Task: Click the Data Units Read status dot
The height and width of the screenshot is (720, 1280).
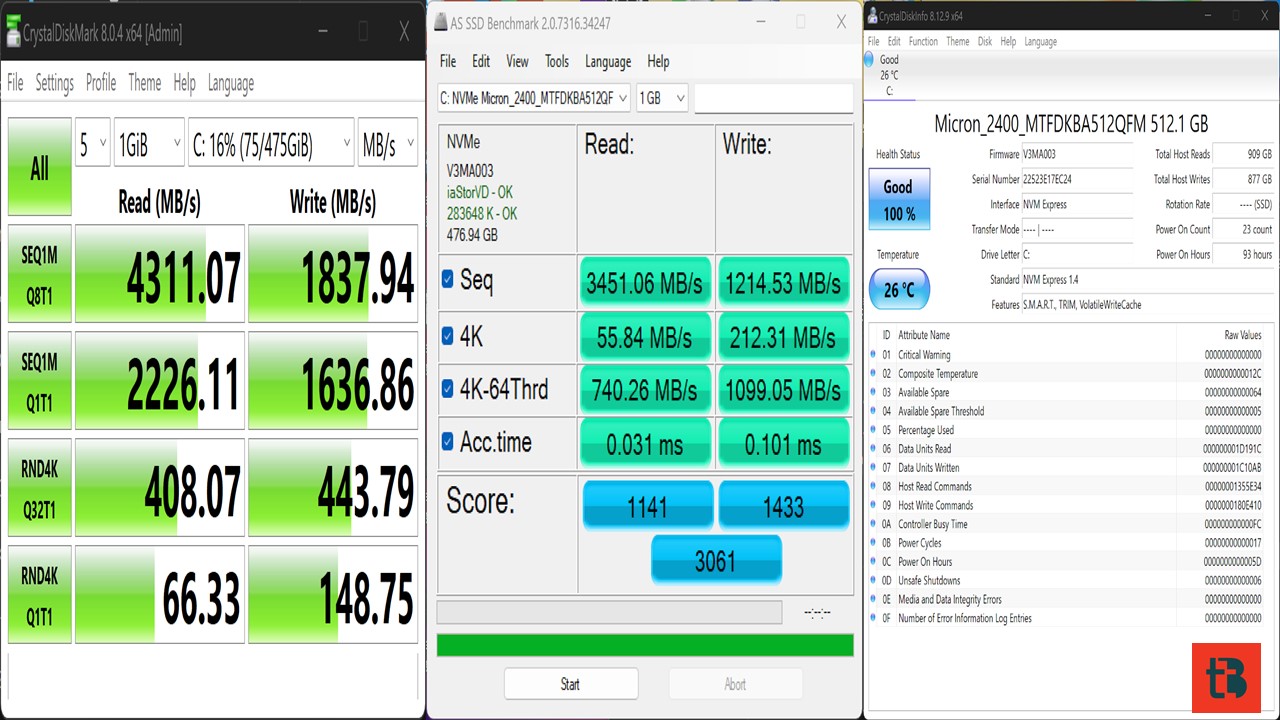Action: click(874, 449)
